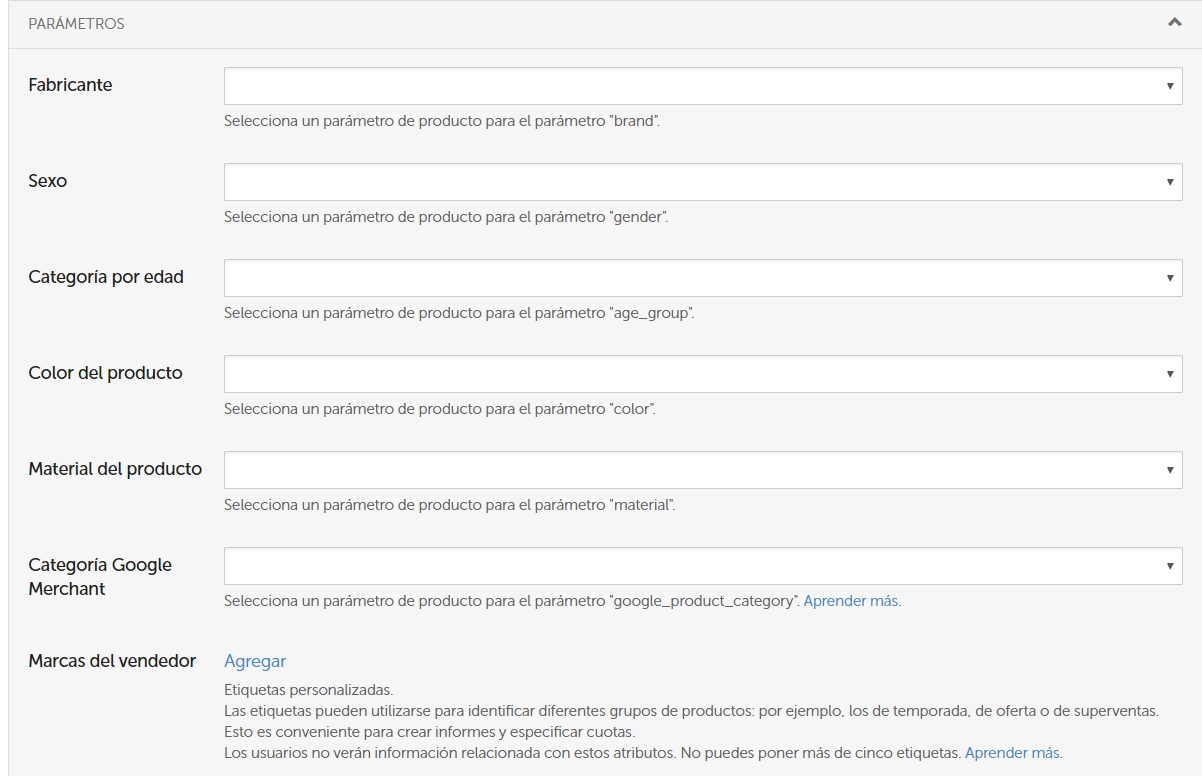Click Agregar link for Marcas del vendedor

[255, 661]
